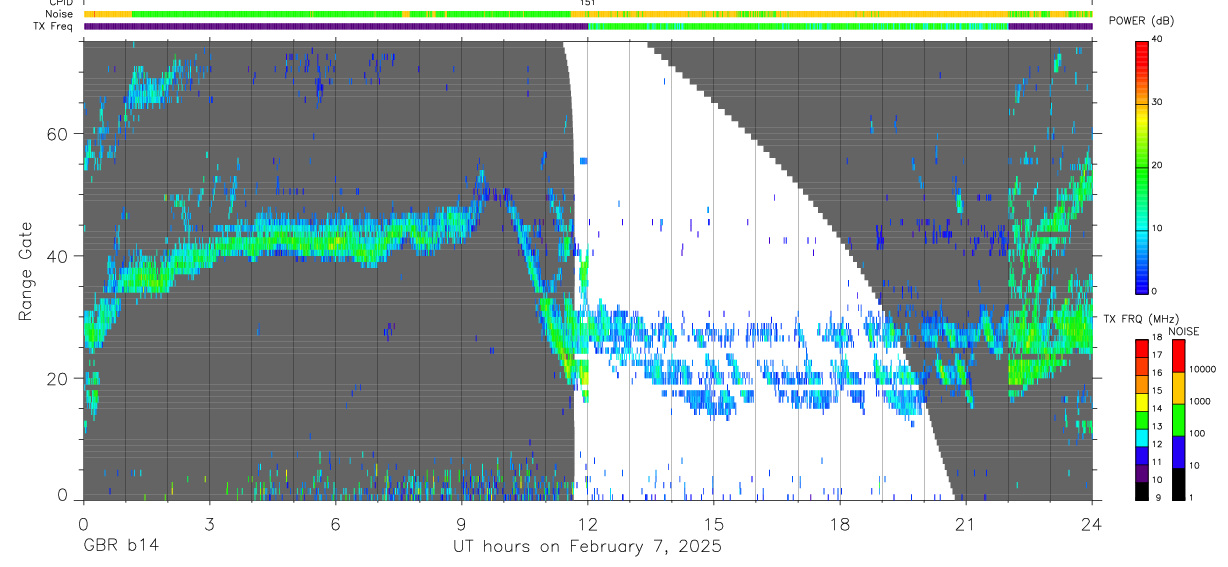Click the red swatch in the noise legend
Viewport: 1228px width, 567px height.
point(1177,356)
